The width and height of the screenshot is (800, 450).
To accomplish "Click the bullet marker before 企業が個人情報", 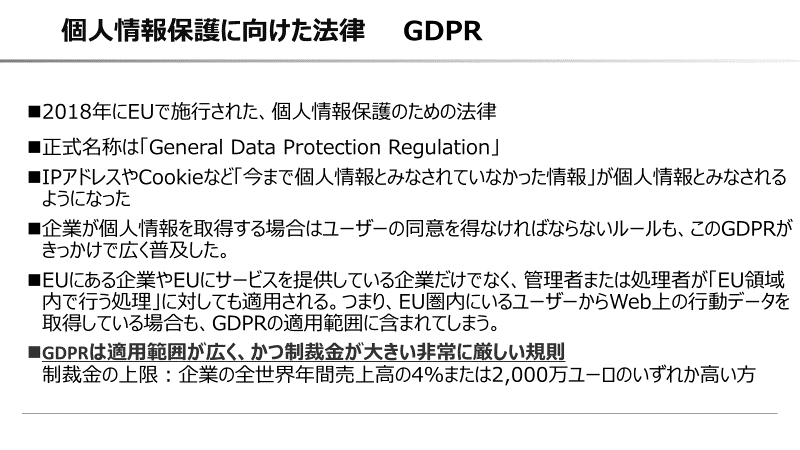I will click(x=34, y=228).
